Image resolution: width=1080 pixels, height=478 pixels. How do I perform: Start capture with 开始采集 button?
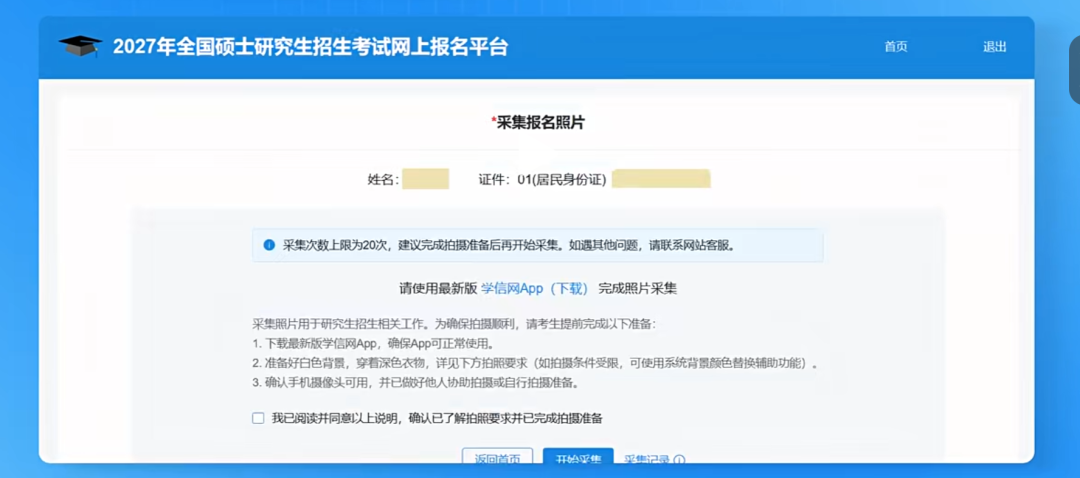tap(578, 457)
